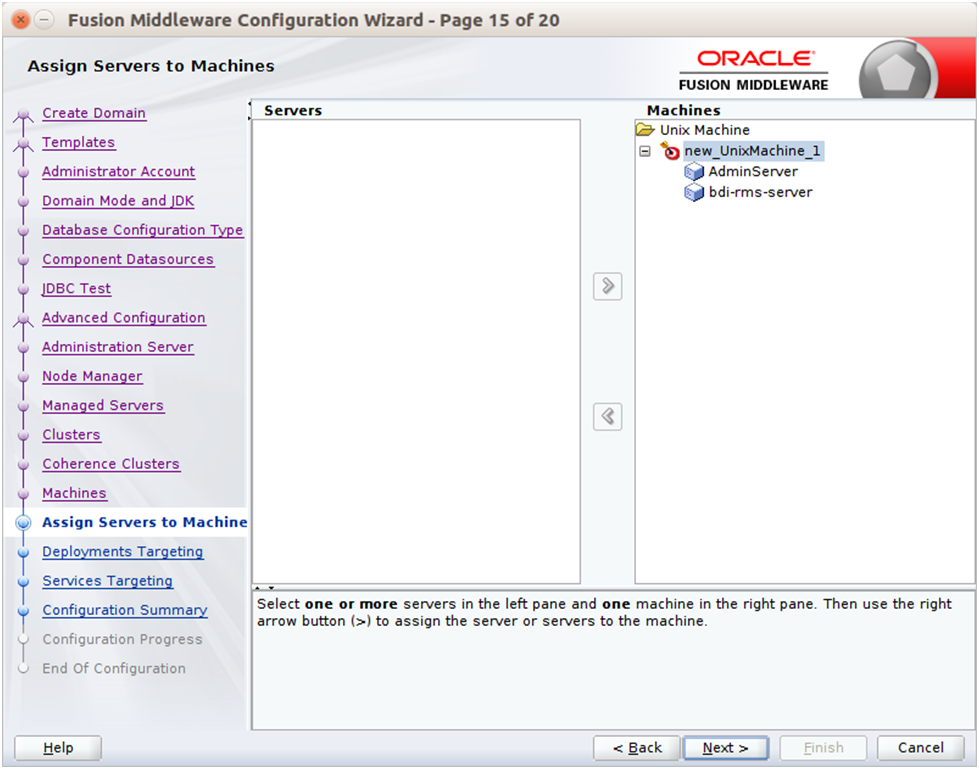Go to Administration Server step
Screen dimensions: 979x769
117,347
